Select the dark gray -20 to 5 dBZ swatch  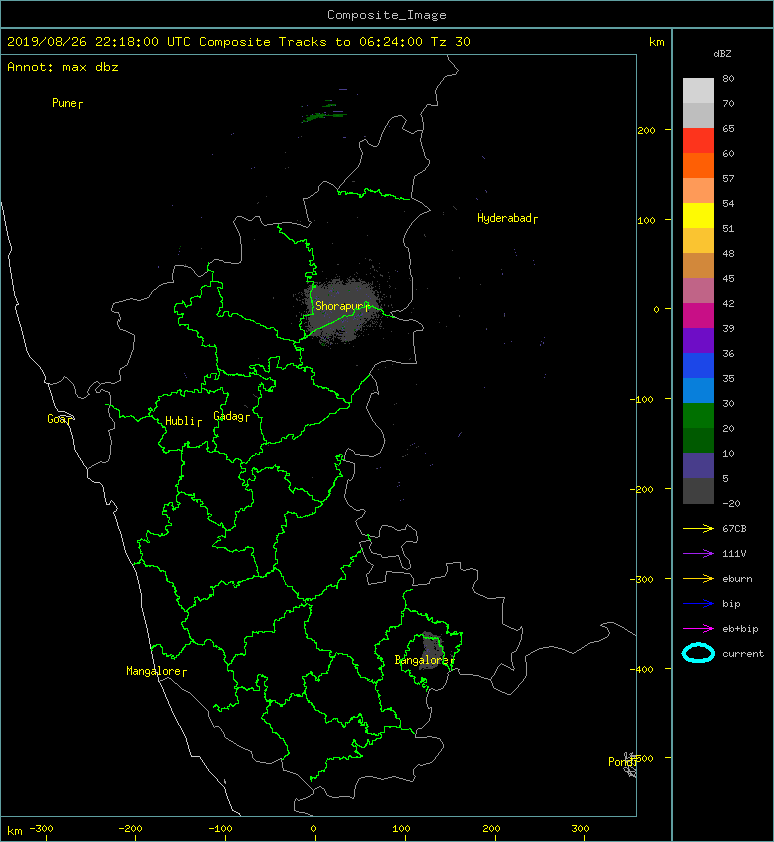698,491
